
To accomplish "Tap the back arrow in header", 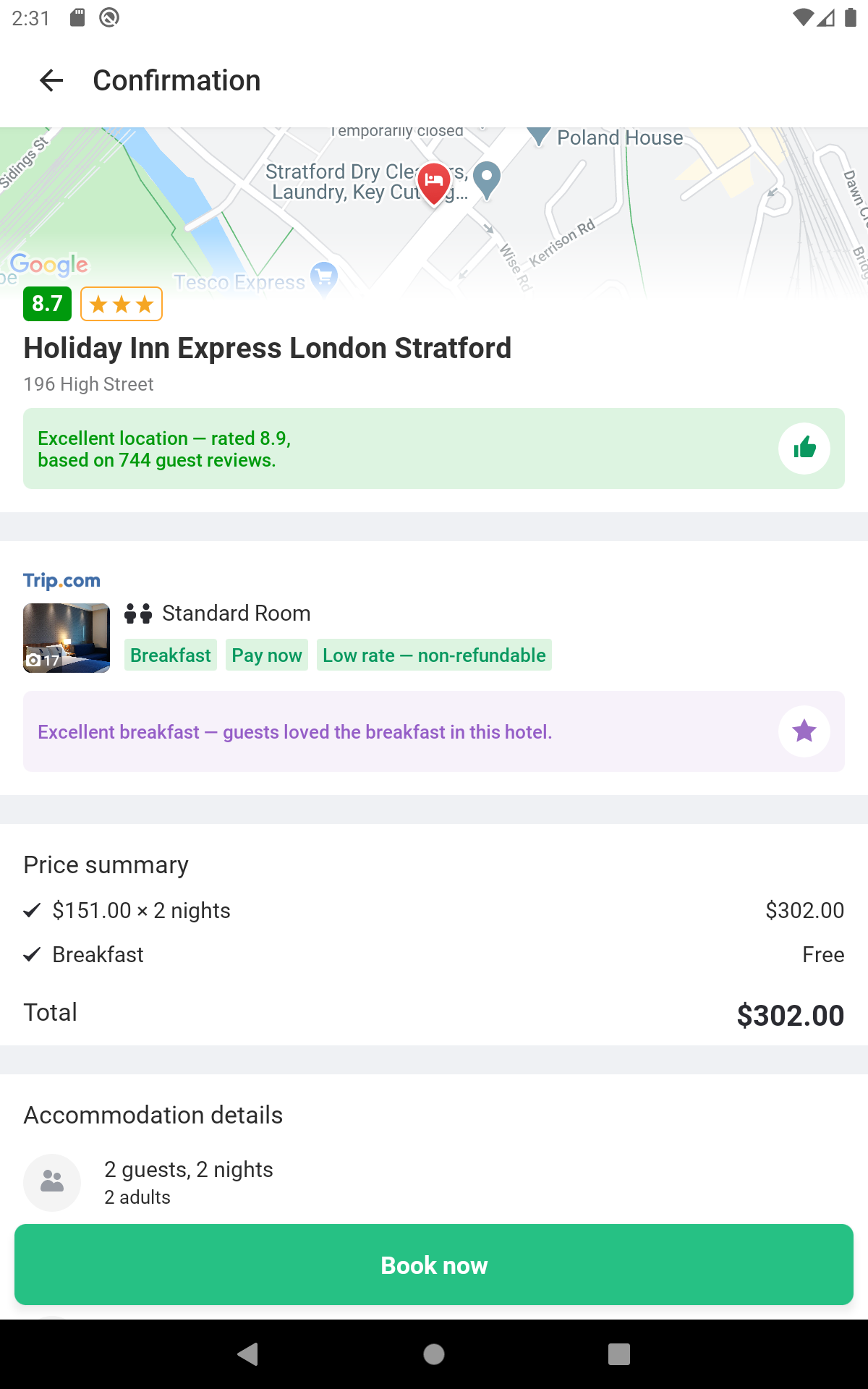I will click(x=51, y=80).
